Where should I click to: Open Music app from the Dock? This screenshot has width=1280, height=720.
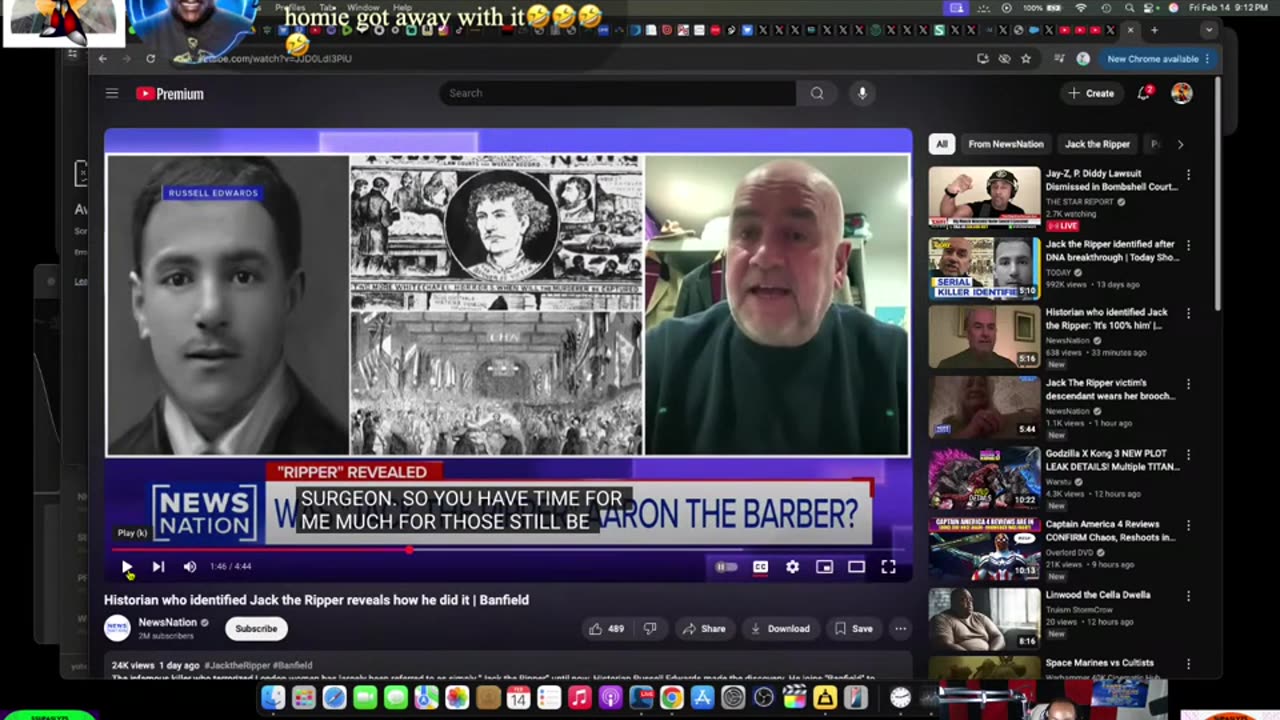(579, 698)
